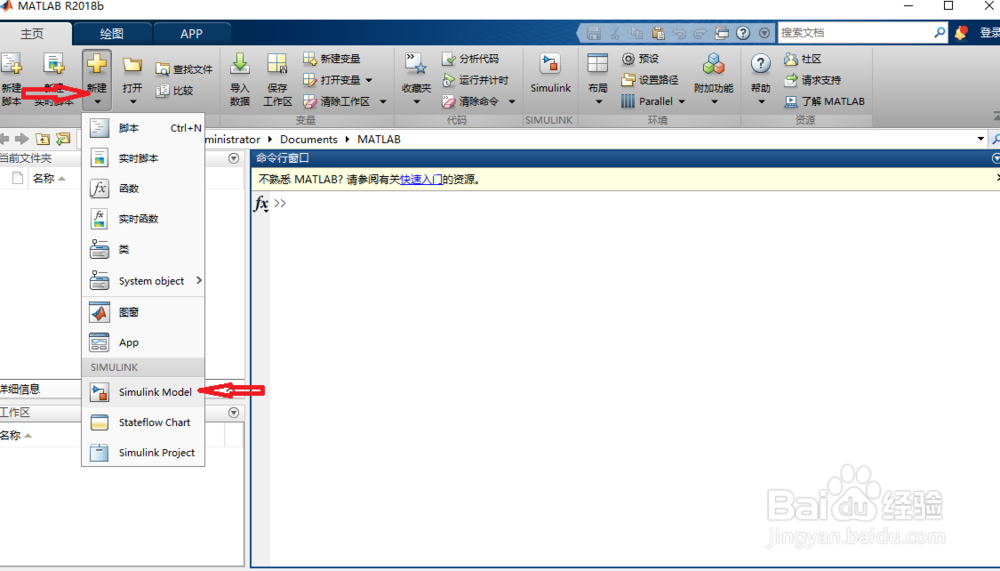The image size is (1000, 571).
Task: Click the quick access Redo icon
Action: point(700,33)
